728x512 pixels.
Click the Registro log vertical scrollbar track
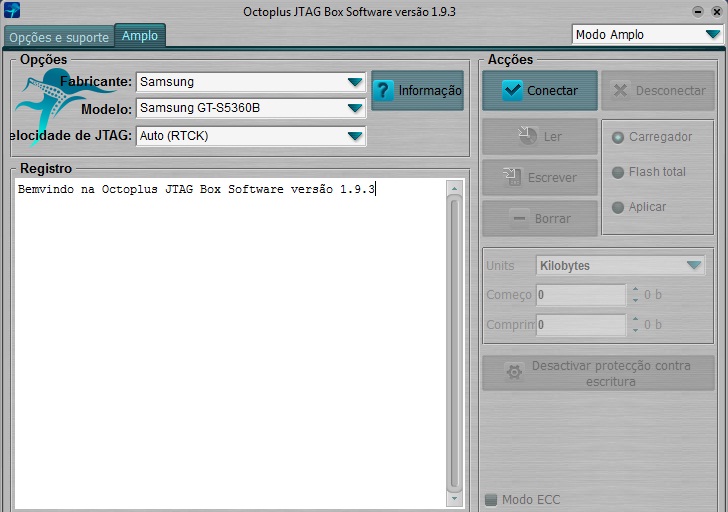pyautogui.click(x=454, y=343)
